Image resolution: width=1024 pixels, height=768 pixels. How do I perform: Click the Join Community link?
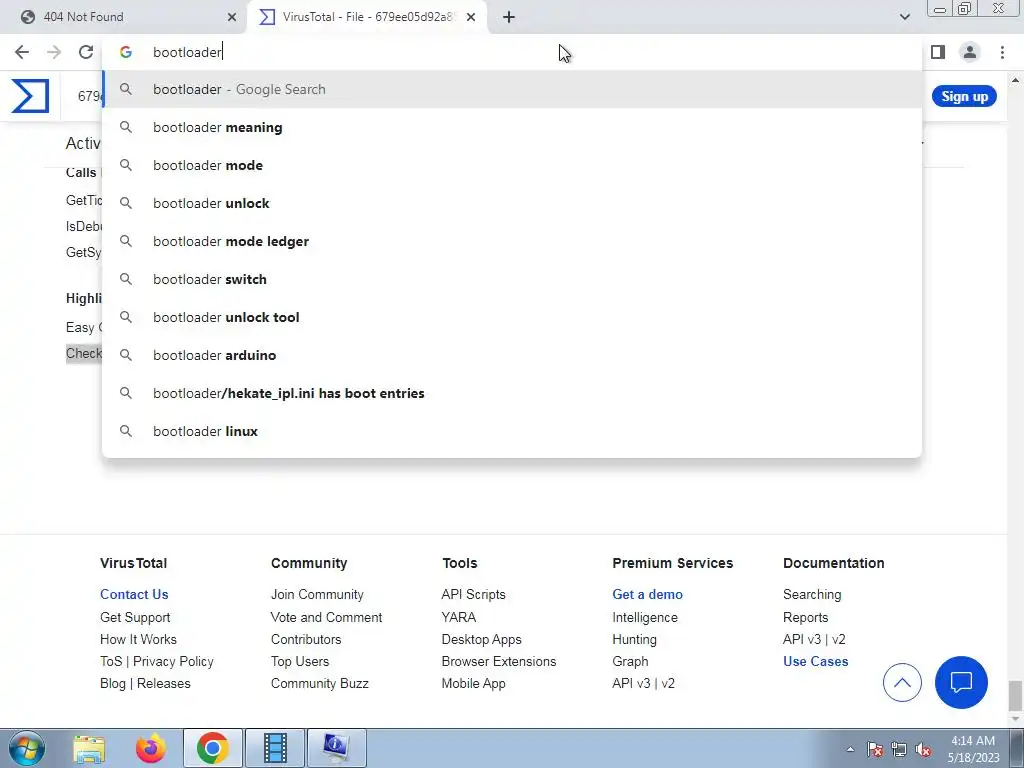(x=317, y=594)
